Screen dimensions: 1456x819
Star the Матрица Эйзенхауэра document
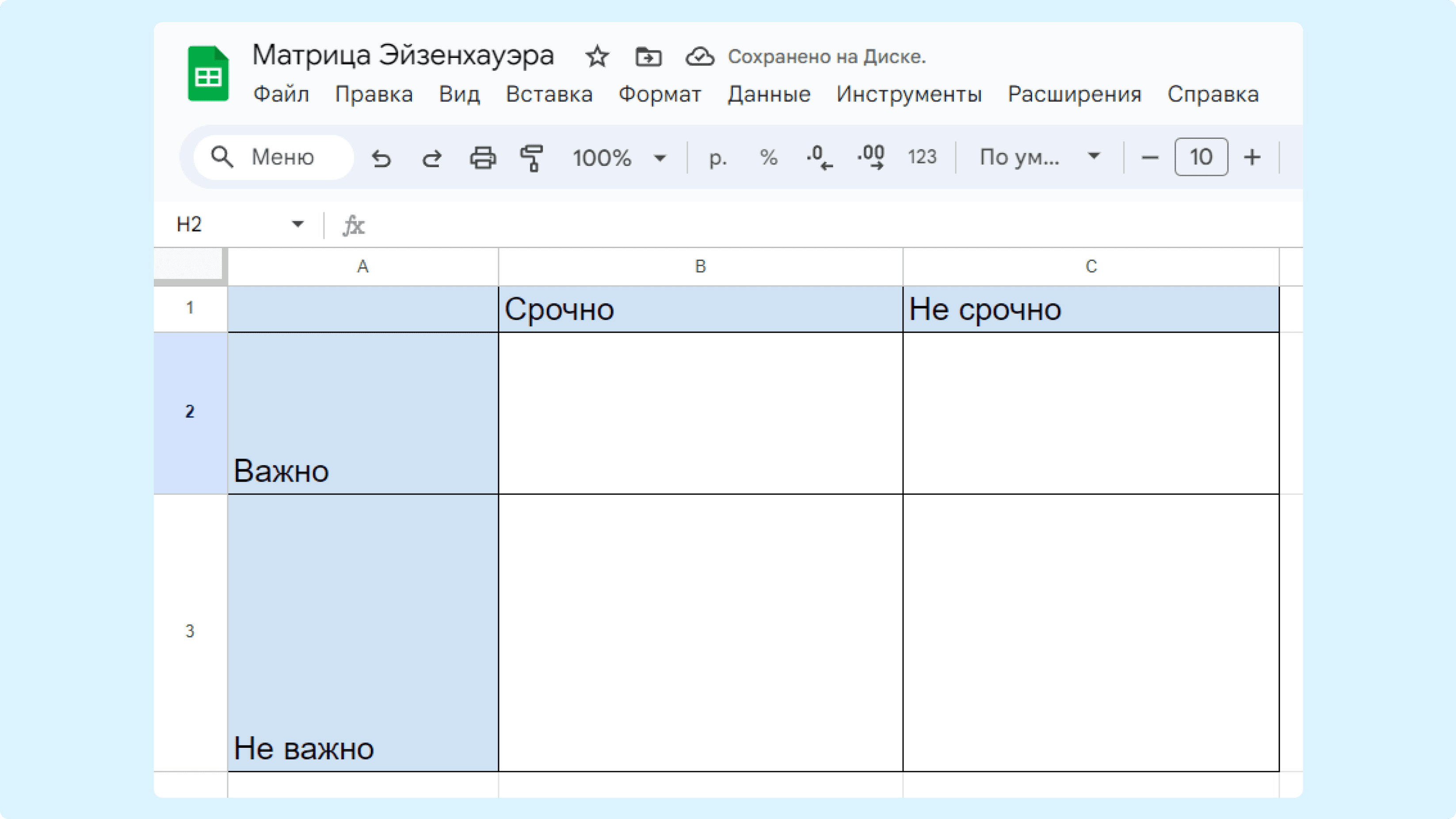597,57
